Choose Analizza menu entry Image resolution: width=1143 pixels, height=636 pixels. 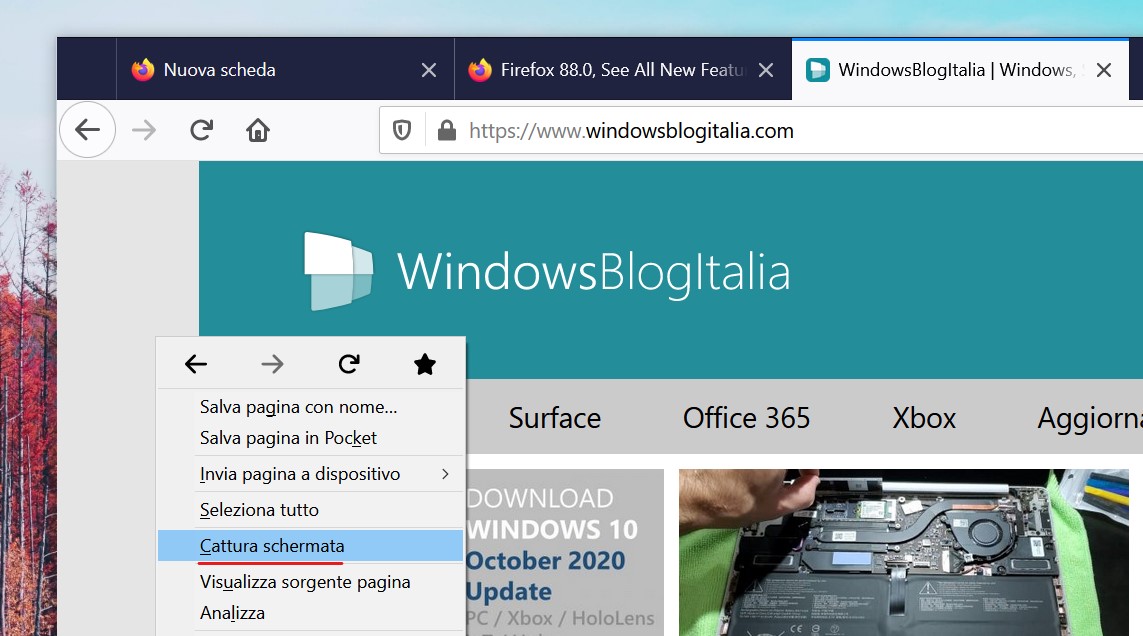pos(311,613)
